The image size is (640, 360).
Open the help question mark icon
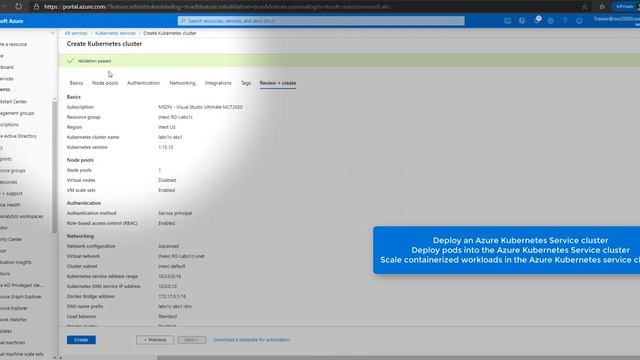point(565,21)
